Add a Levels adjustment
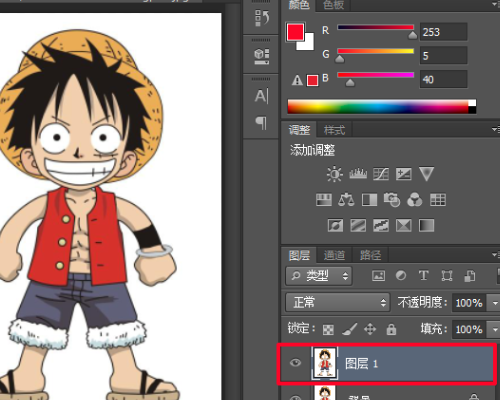 [x=358, y=174]
